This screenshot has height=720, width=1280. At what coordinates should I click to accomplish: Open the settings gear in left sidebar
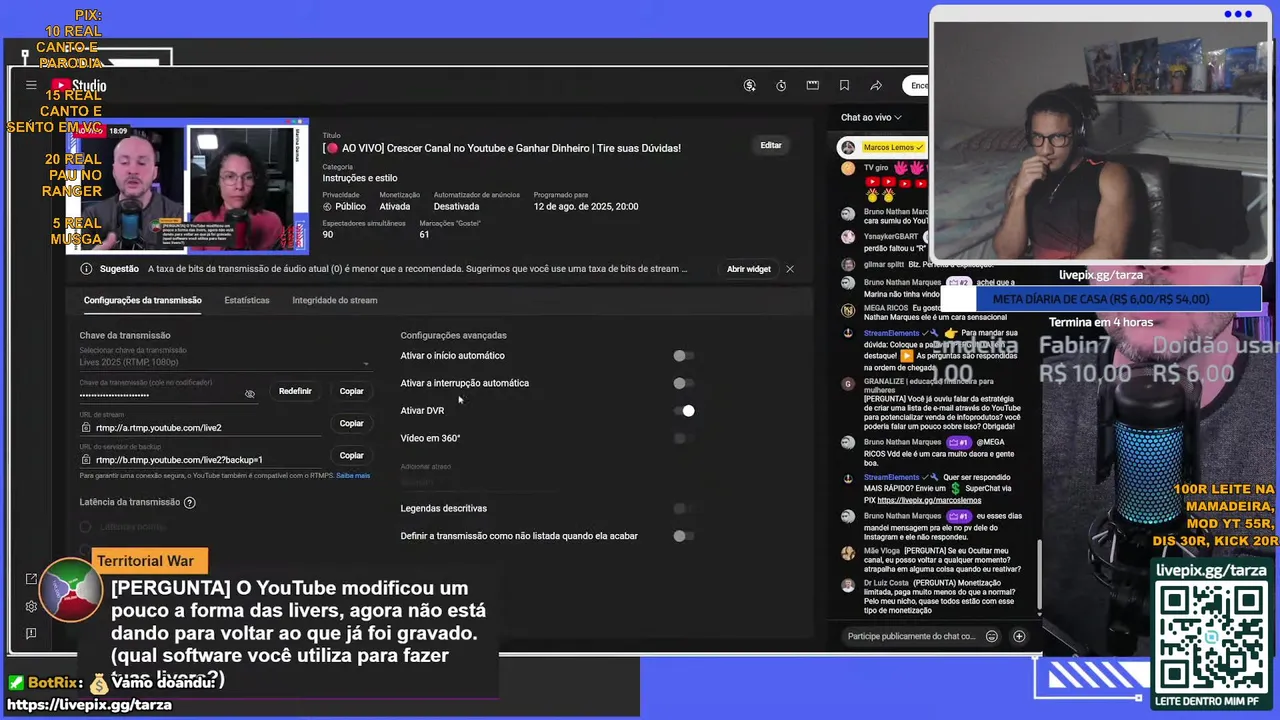pos(31,606)
